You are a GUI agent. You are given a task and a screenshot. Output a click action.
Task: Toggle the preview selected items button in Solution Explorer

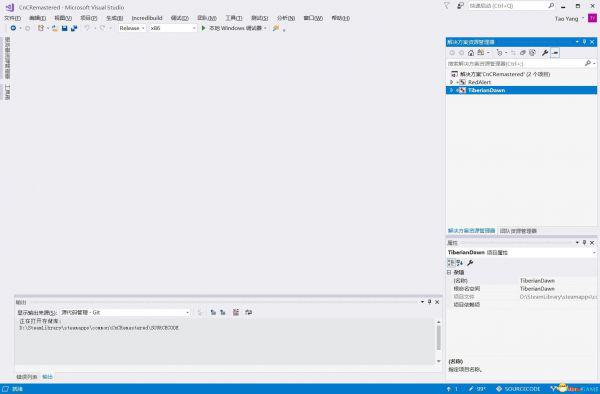555,53
